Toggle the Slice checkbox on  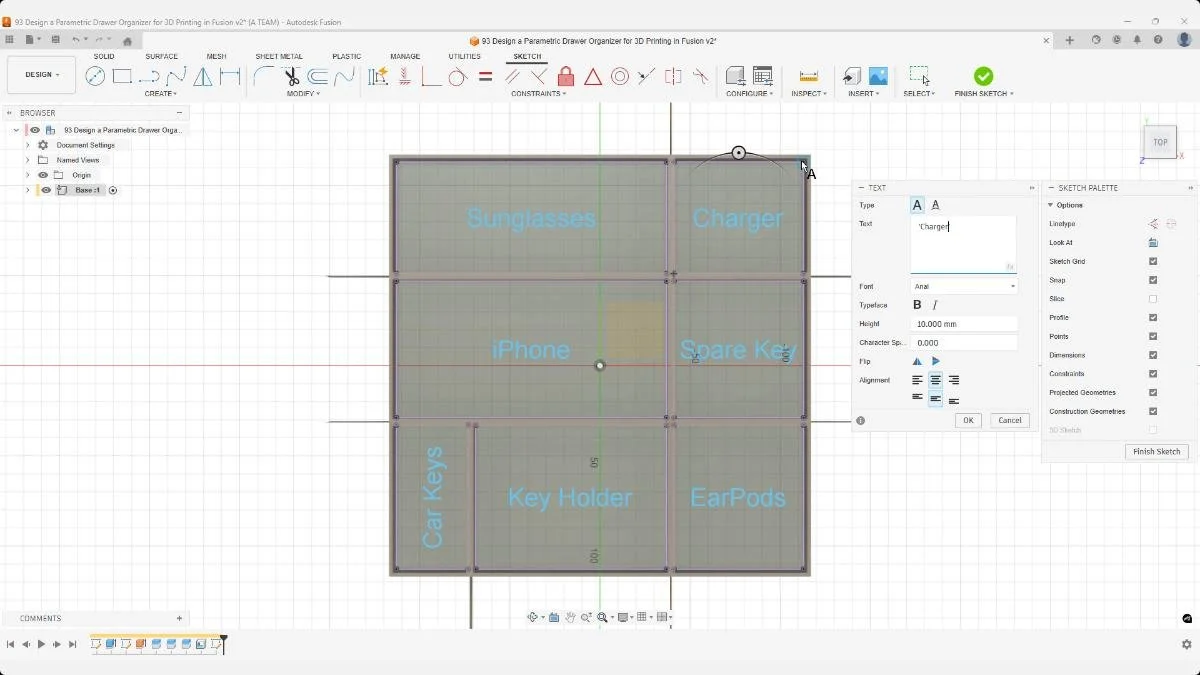1153,298
